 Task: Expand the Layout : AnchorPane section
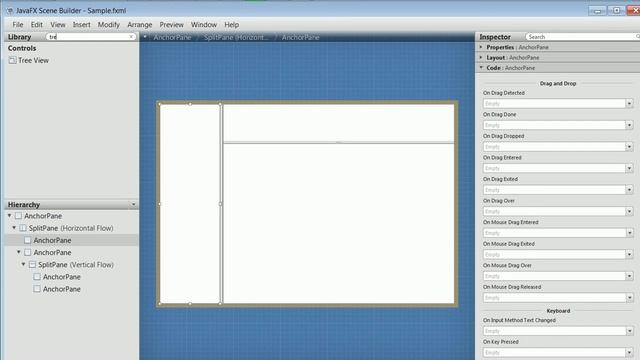[481, 58]
